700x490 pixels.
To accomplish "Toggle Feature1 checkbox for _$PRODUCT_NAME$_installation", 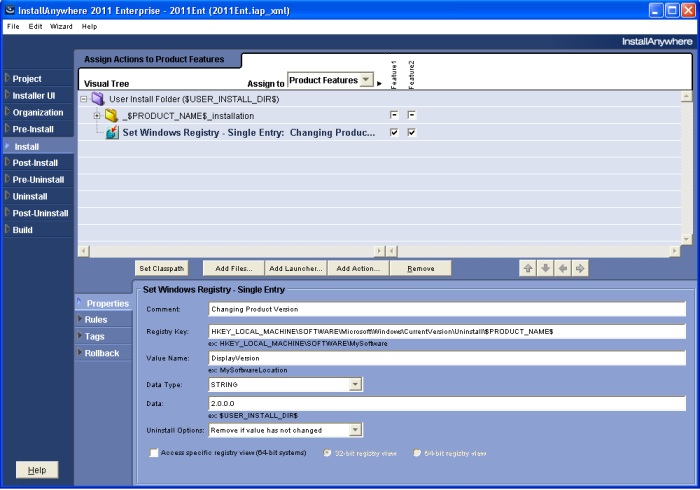I will 394,115.
